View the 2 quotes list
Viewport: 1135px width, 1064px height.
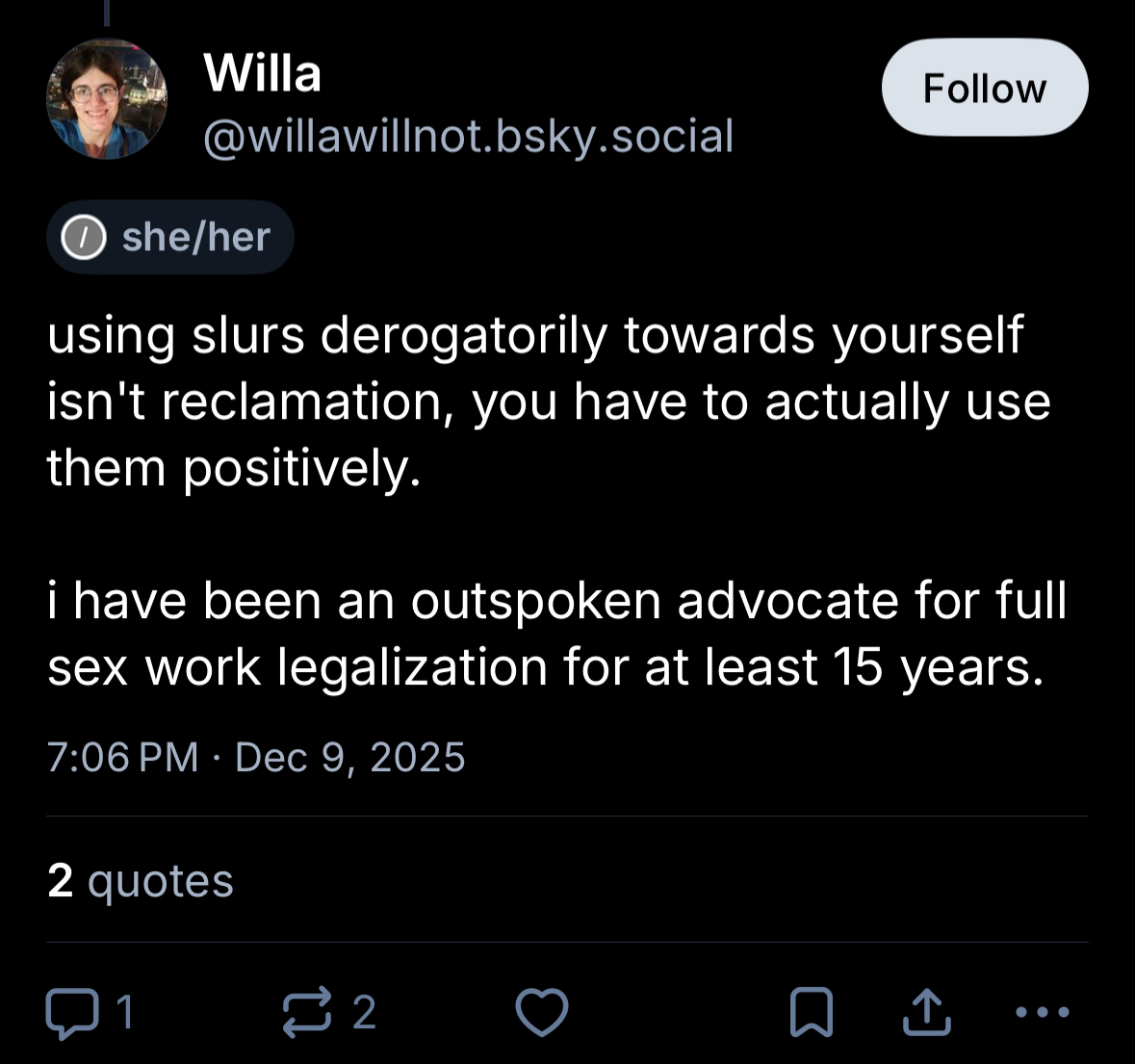pyautogui.click(x=141, y=880)
